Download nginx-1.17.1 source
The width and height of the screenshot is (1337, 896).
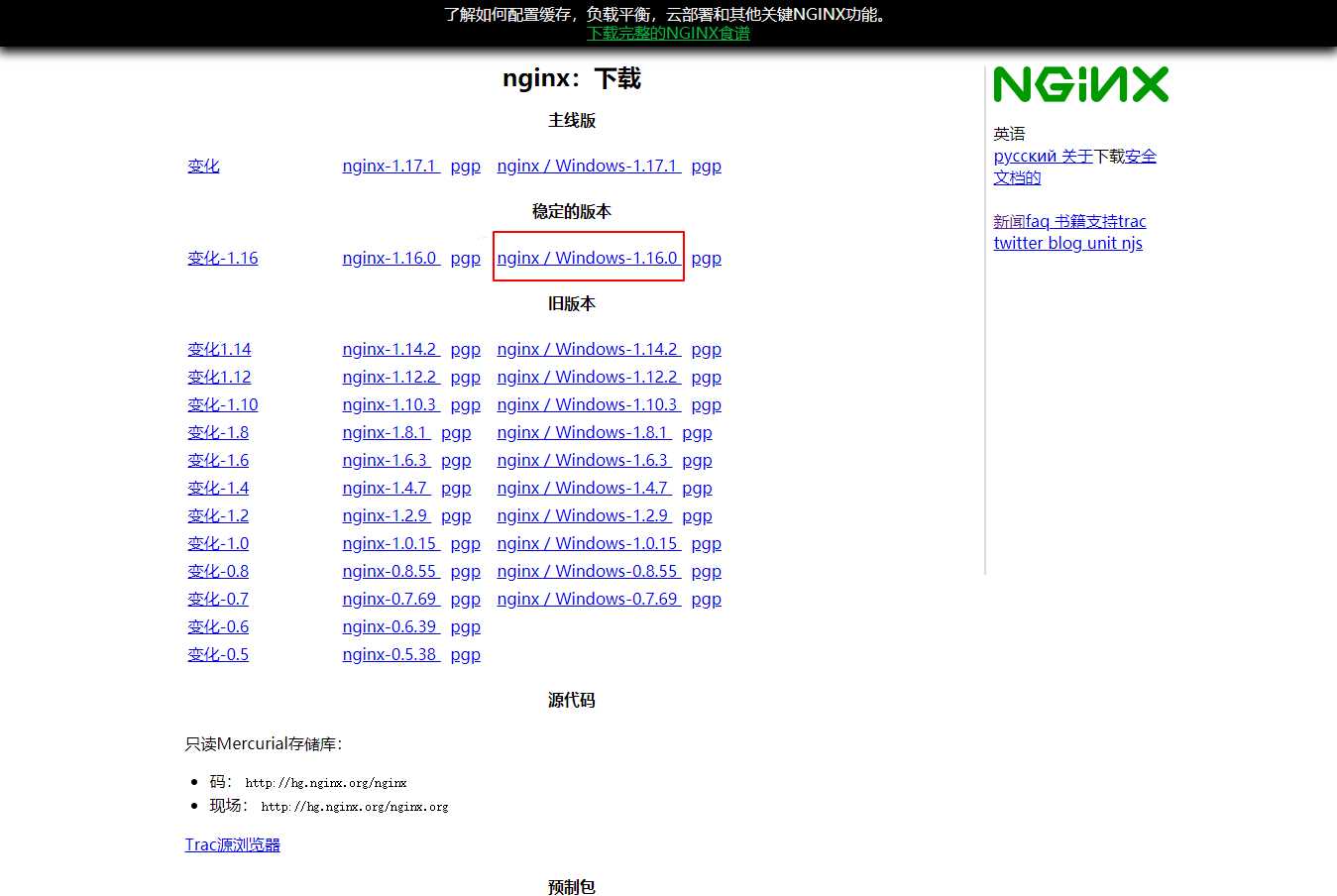click(390, 166)
